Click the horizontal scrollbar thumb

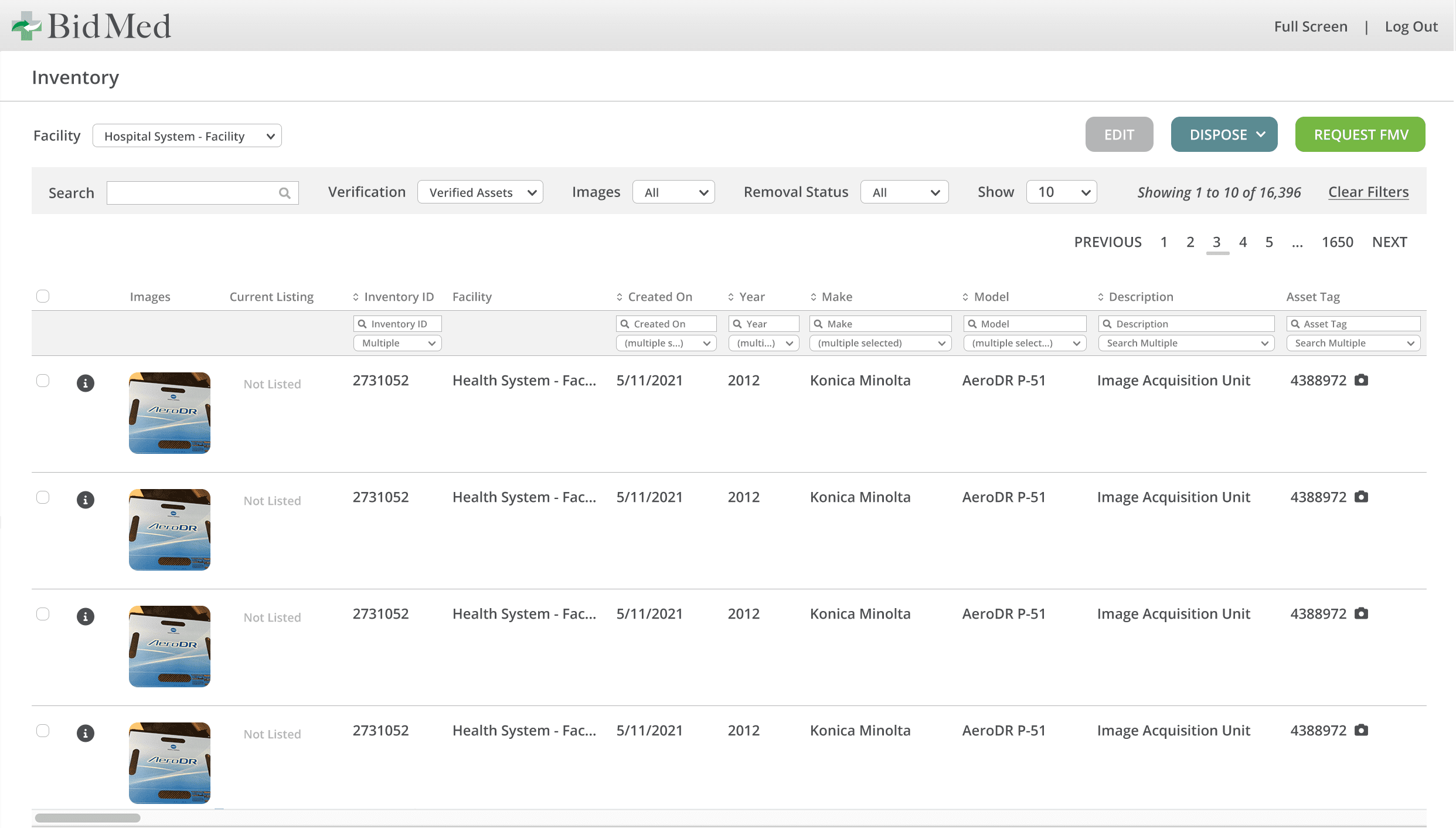tap(87, 818)
